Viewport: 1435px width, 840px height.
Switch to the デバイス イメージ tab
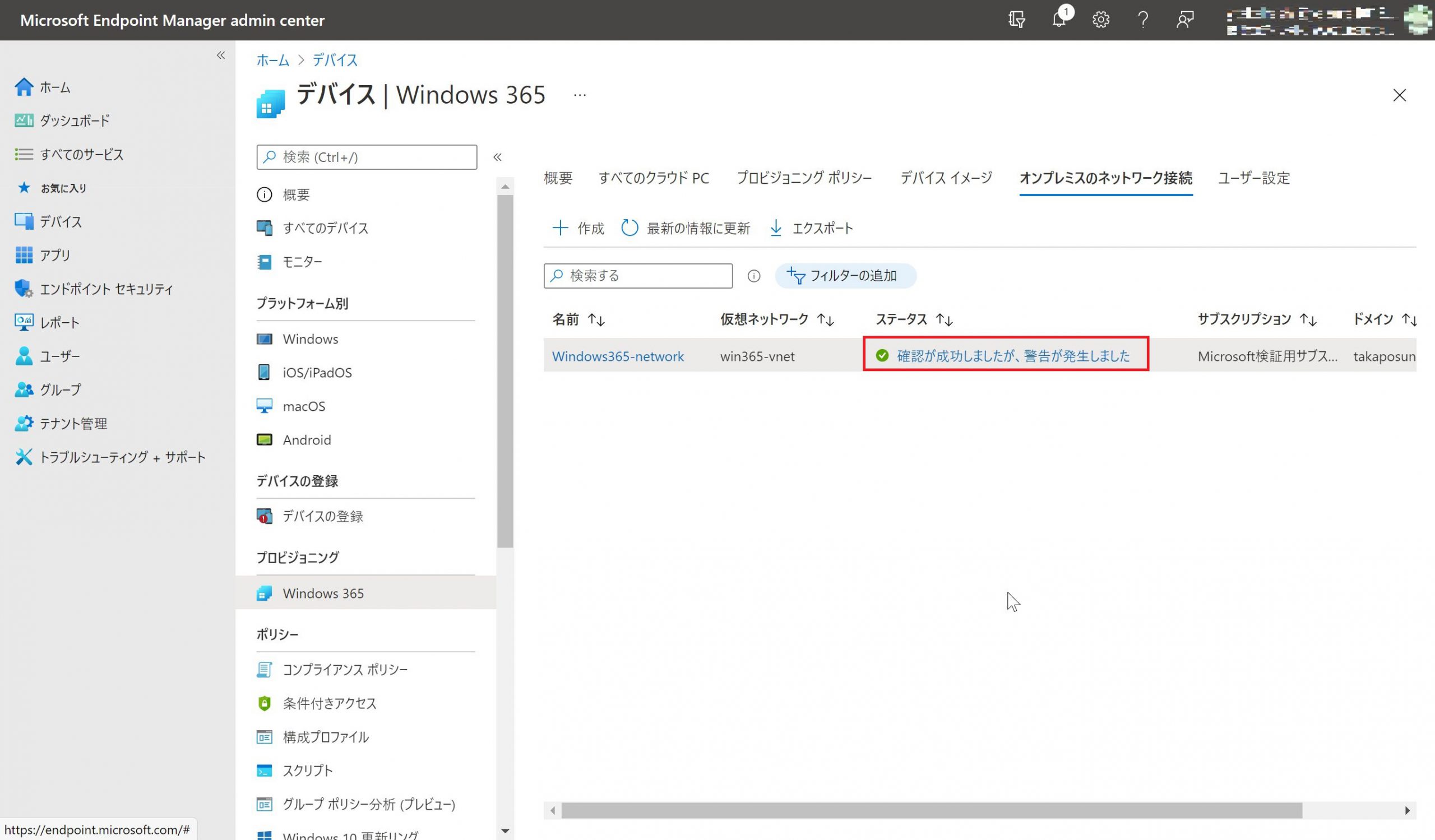(946, 178)
